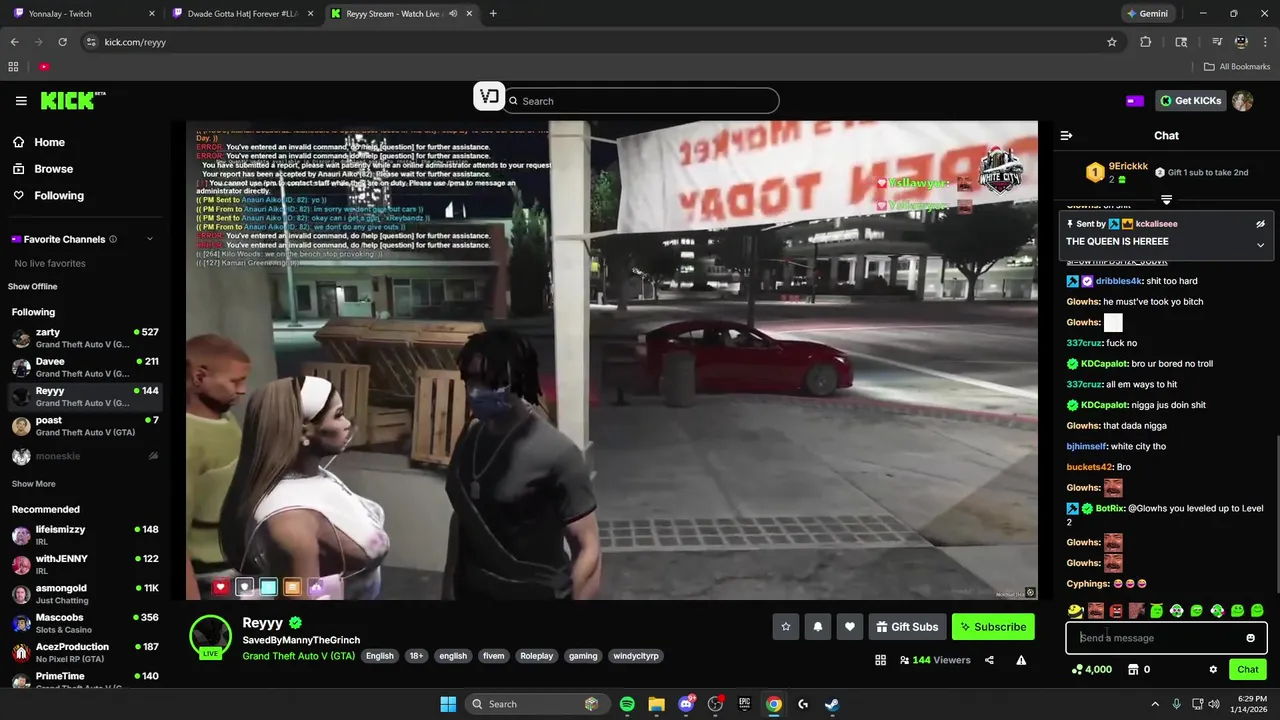This screenshot has height=720, width=1280.
Task: Click star favorite button under stream
Action: [x=786, y=627]
